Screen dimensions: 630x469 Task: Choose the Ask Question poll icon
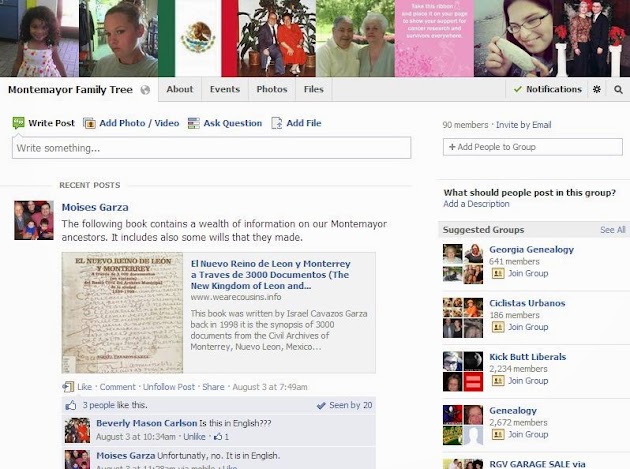coord(194,123)
